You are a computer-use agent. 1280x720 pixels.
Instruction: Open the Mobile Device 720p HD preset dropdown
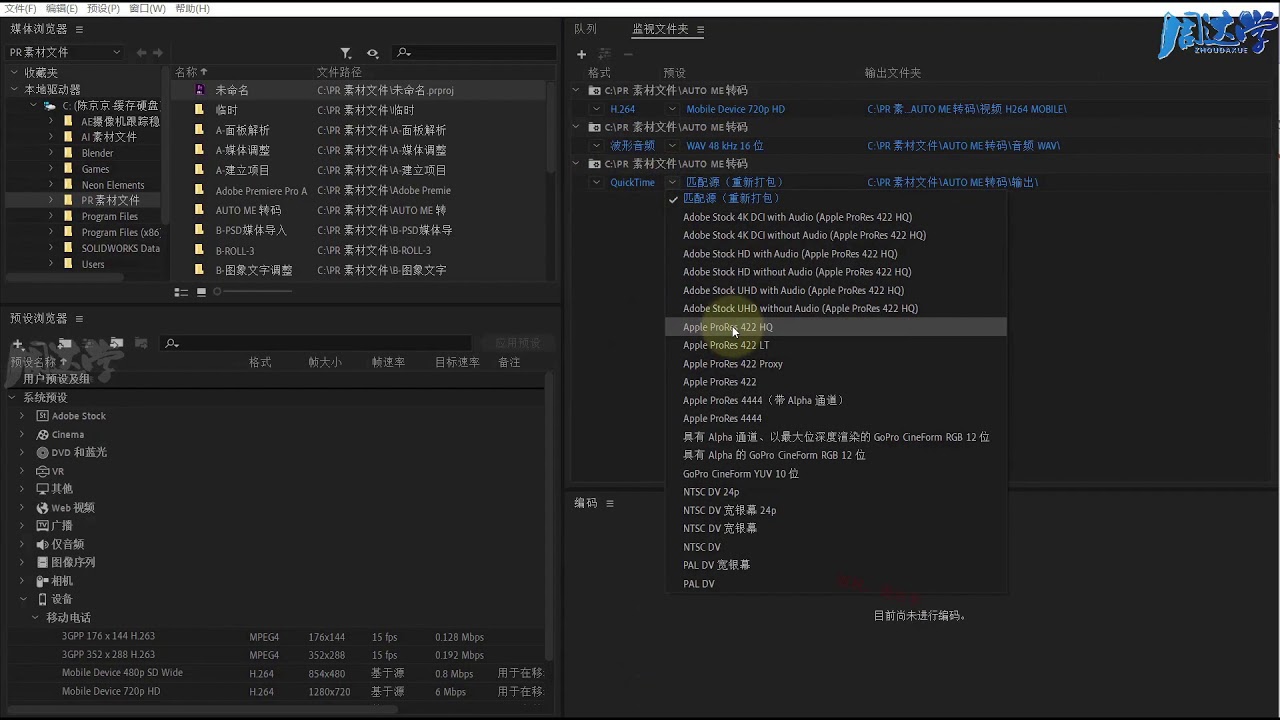click(x=672, y=109)
